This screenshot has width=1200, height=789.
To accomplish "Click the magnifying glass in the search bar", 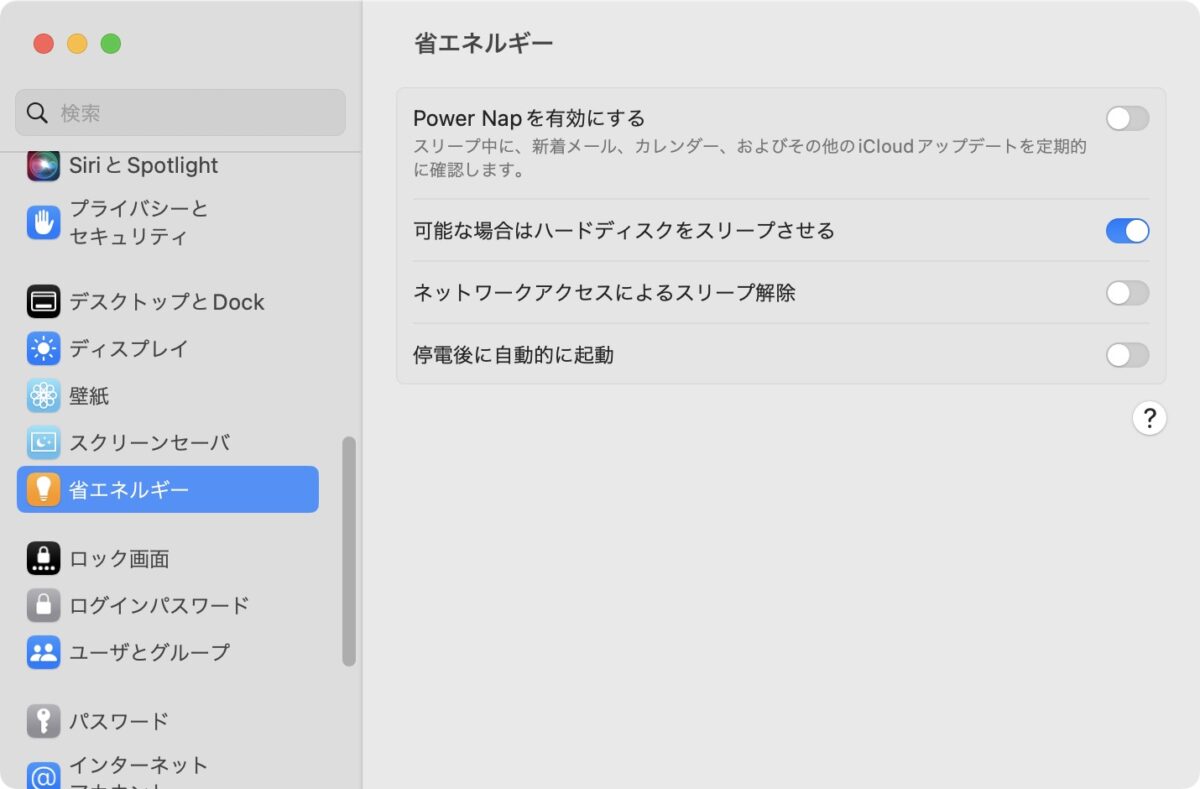I will (x=37, y=112).
